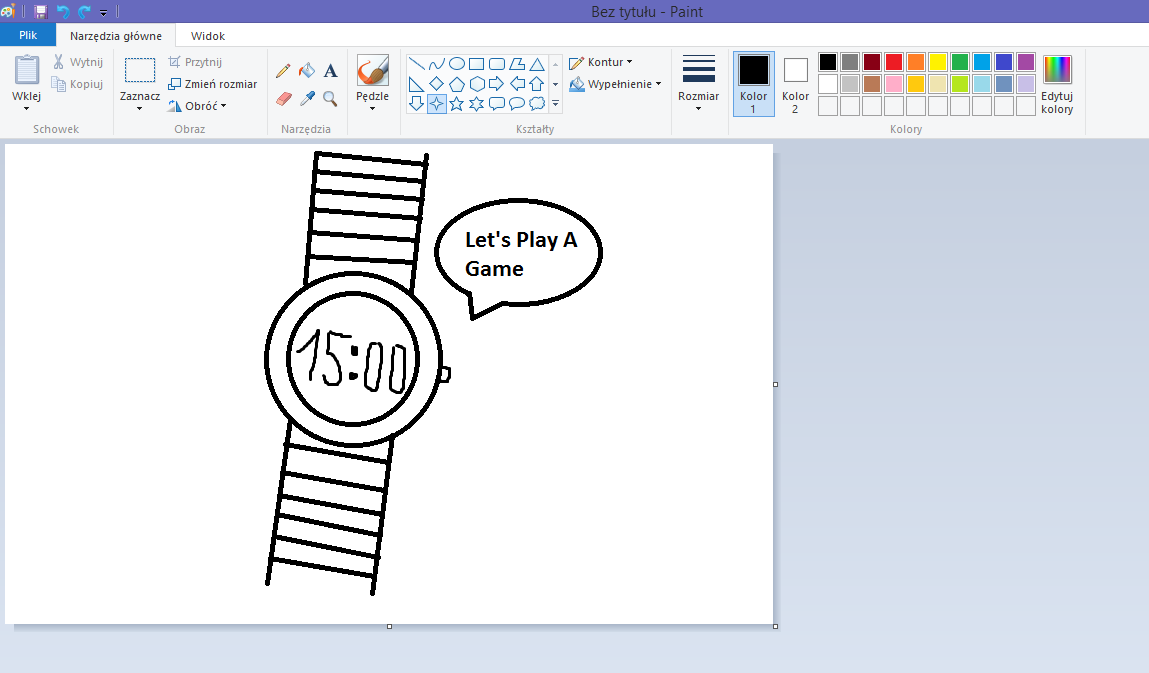
Task: Choose the Right arrow shape
Action: (497, 84)
